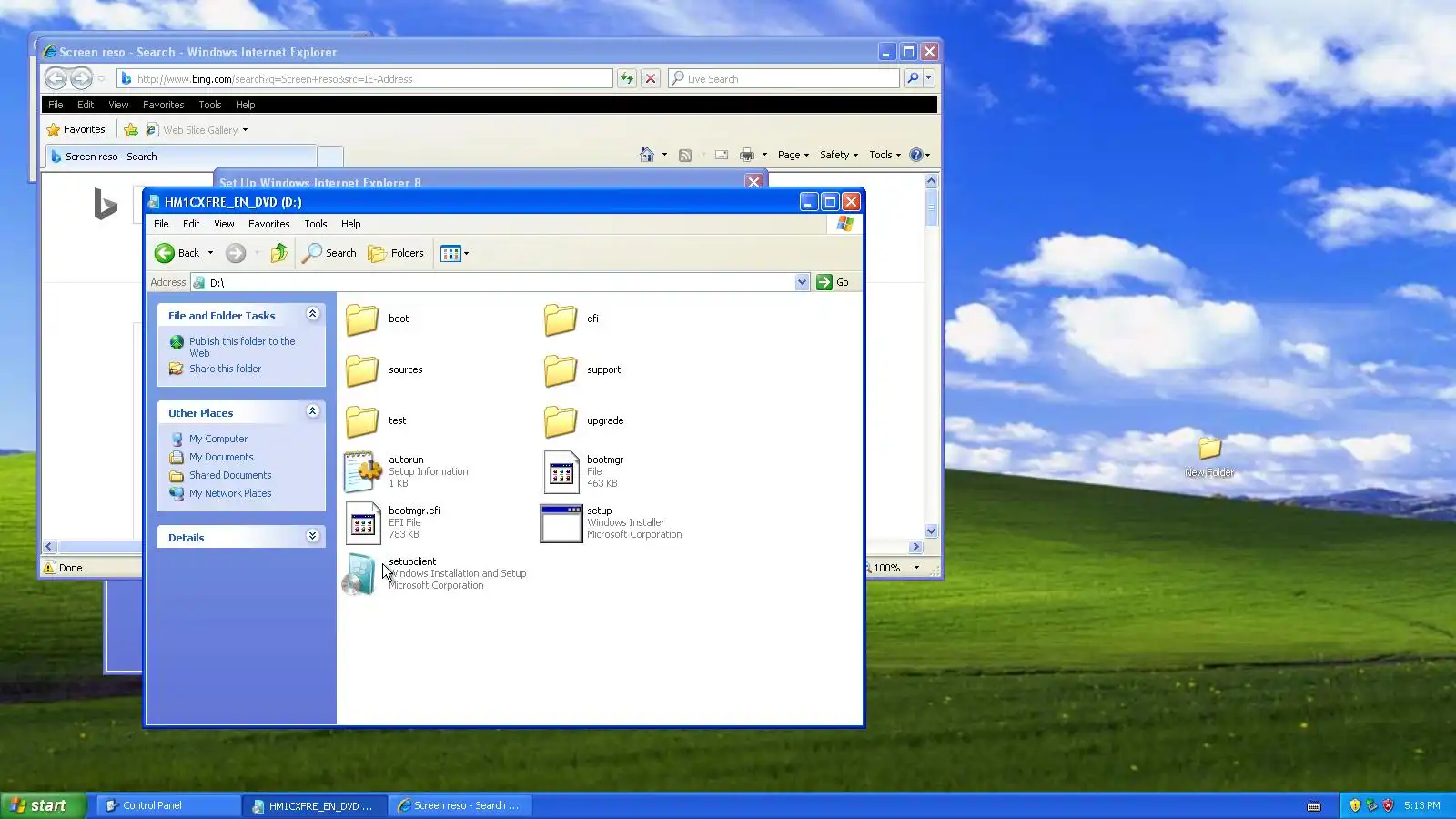This screenshot has height=819, width=1456.
Task: Click the IE vertical scrollbar down arrow
Action: coord(931,531)
